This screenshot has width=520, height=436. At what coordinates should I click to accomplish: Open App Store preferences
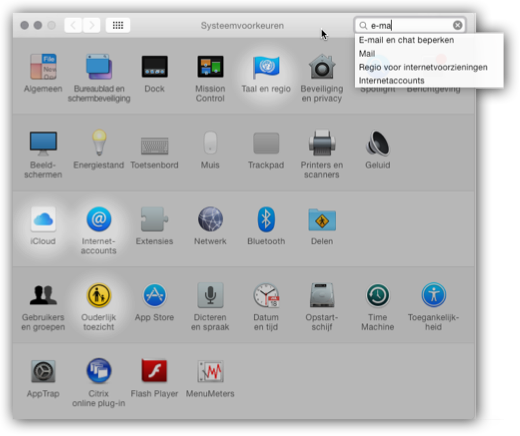pos(154,295)
